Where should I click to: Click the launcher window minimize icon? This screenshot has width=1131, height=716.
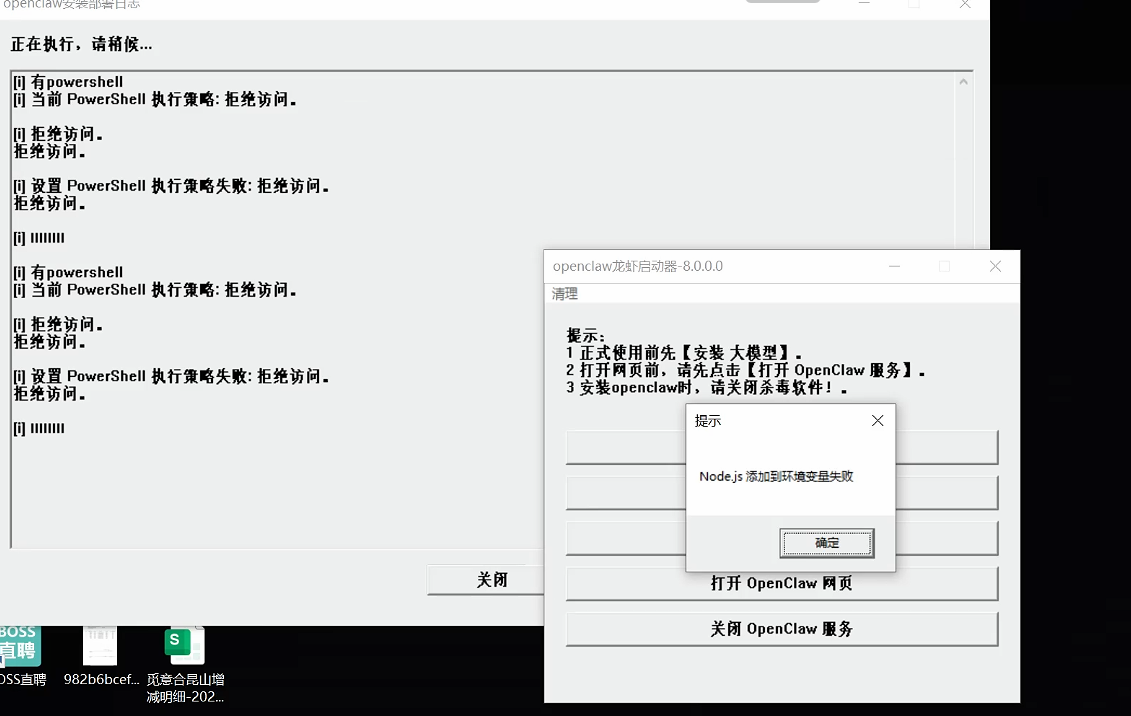pos(894,266)
